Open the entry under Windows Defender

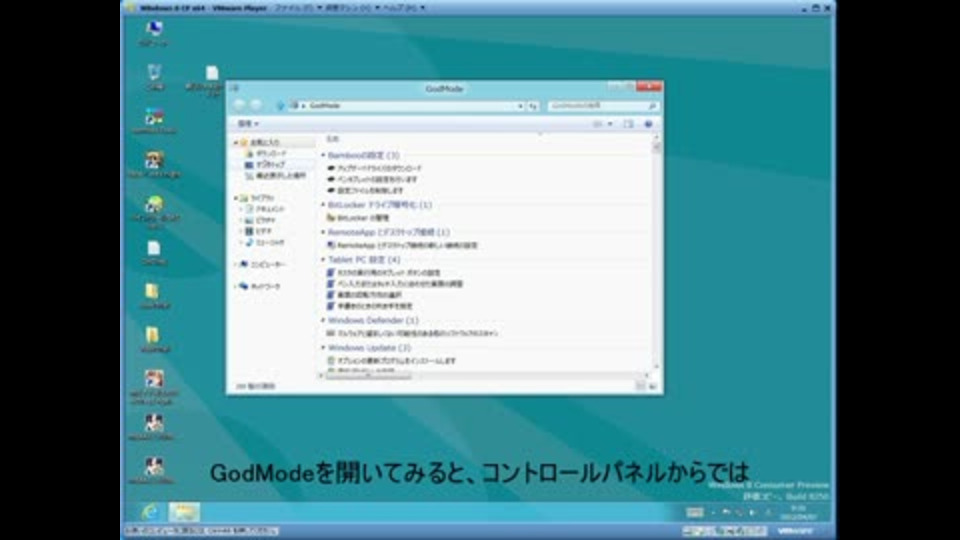[x=413, y=333]
